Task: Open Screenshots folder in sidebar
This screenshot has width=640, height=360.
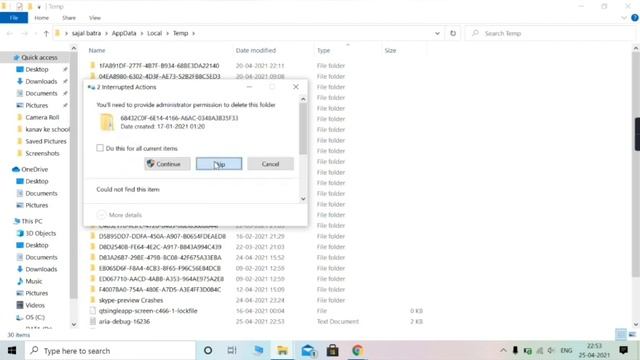Action: 42,153
